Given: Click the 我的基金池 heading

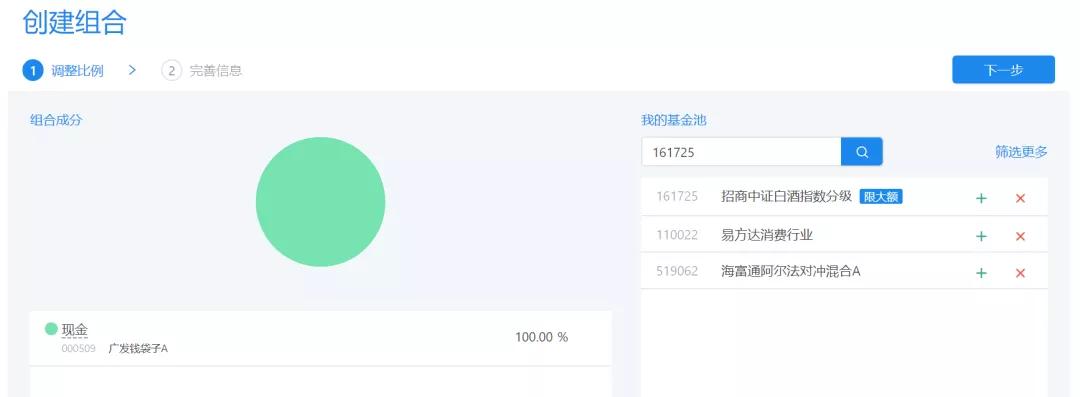Looking at the screenshot, I should 674,121.
